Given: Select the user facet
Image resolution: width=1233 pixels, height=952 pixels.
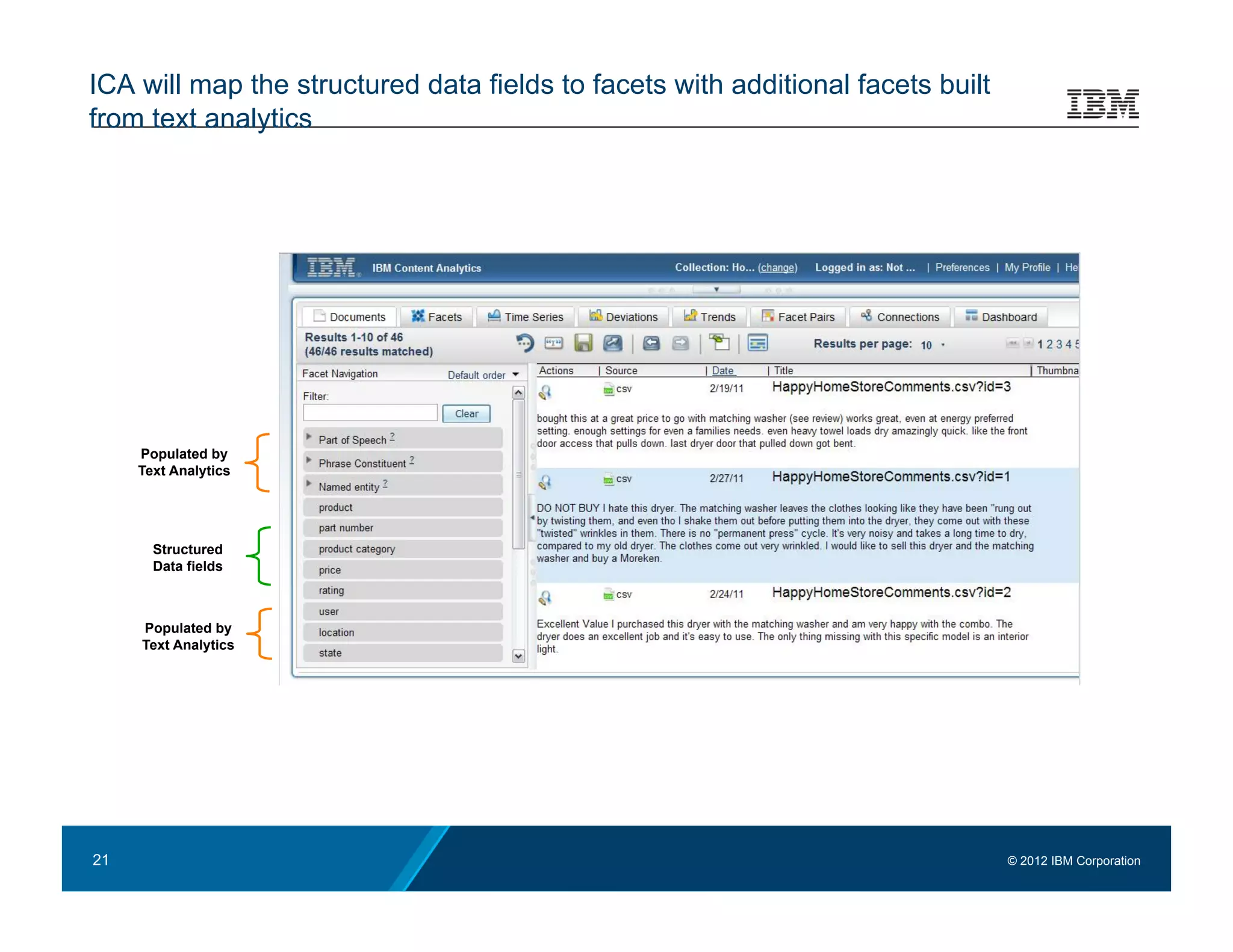Looking at the screenshot, I should coord(403,611).
